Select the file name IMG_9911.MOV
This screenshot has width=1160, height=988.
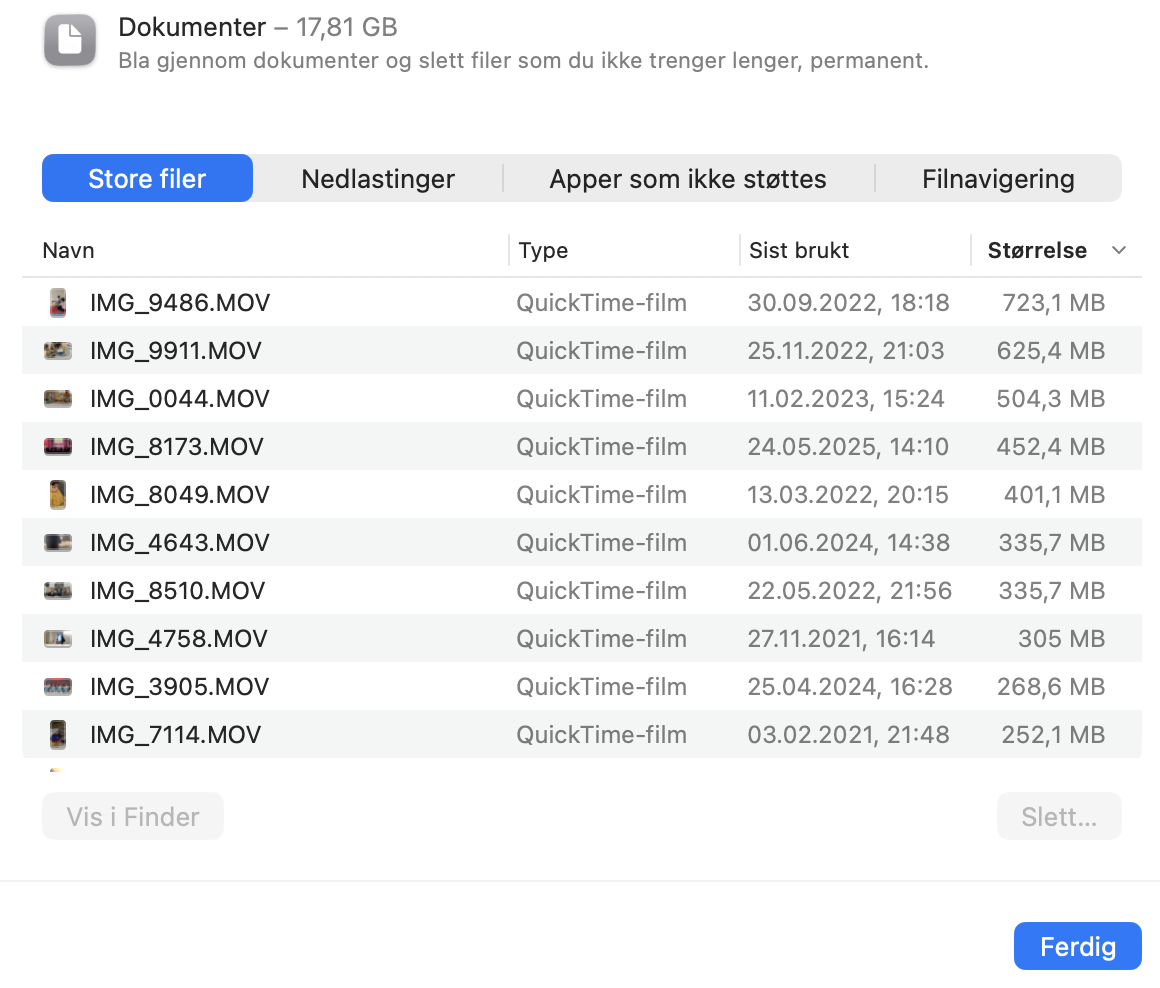coord(175,351)
